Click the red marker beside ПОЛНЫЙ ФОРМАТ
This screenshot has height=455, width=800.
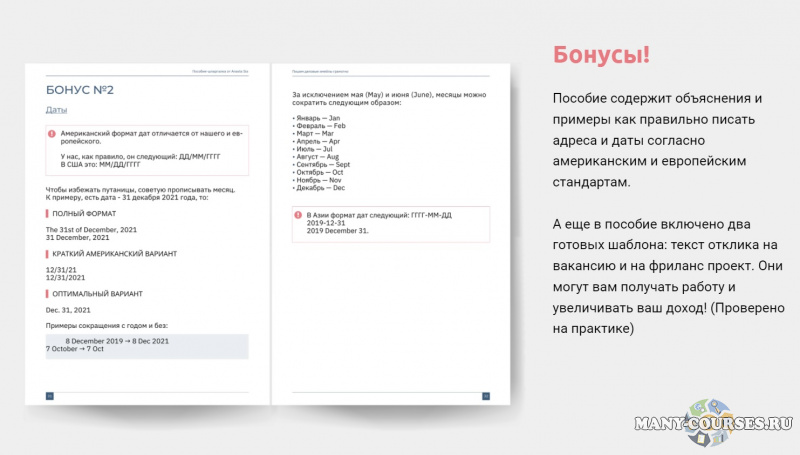pyautogui.click(x=47, y=213)
